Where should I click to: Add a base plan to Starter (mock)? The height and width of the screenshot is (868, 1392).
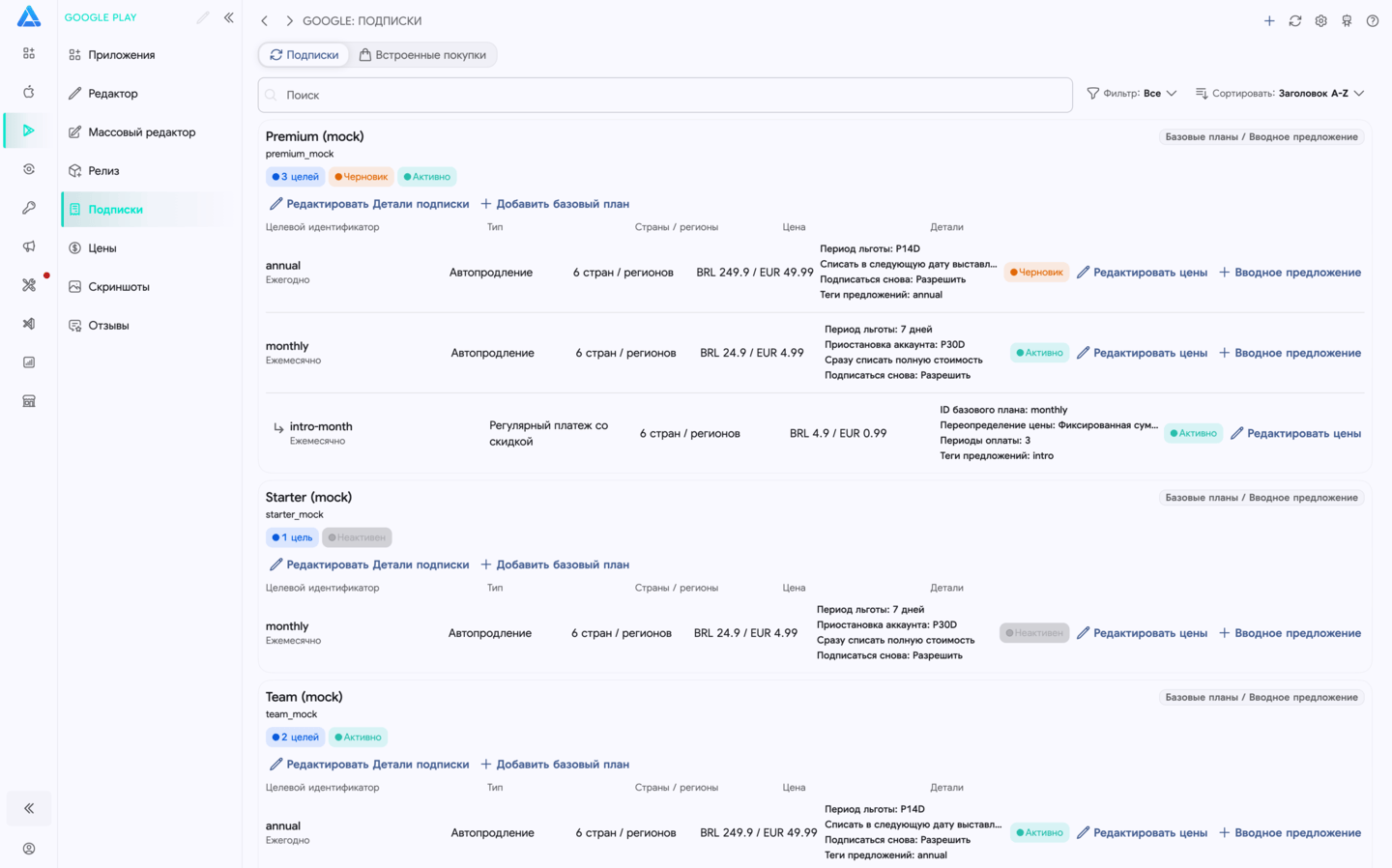[x=555, y=564]
